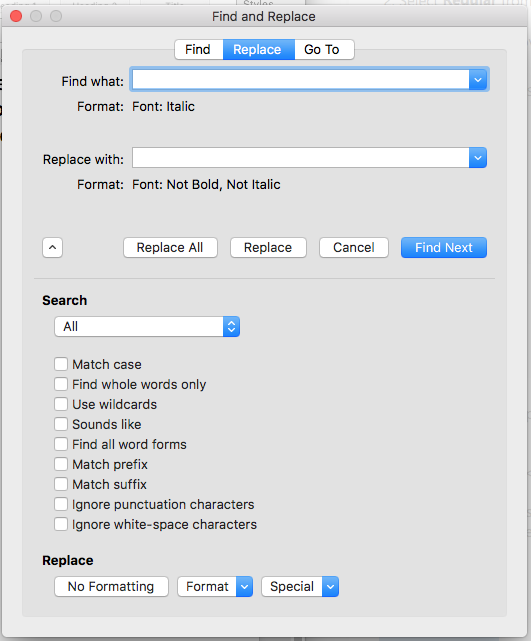Collapse the search options with the chevron button

click(x=52, y=247)
